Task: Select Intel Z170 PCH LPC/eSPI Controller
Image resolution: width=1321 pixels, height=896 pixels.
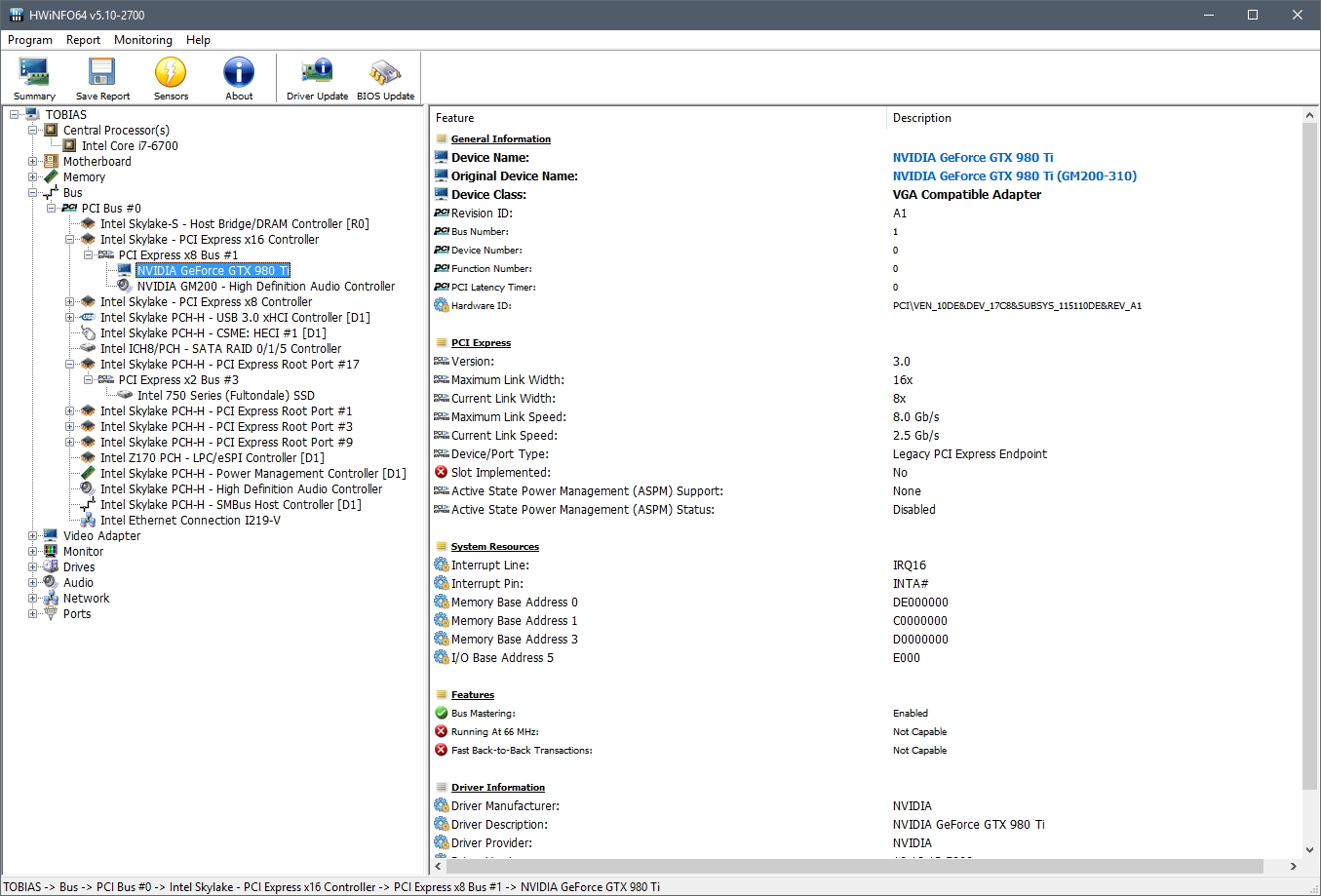Action: (x=213, y=458)
